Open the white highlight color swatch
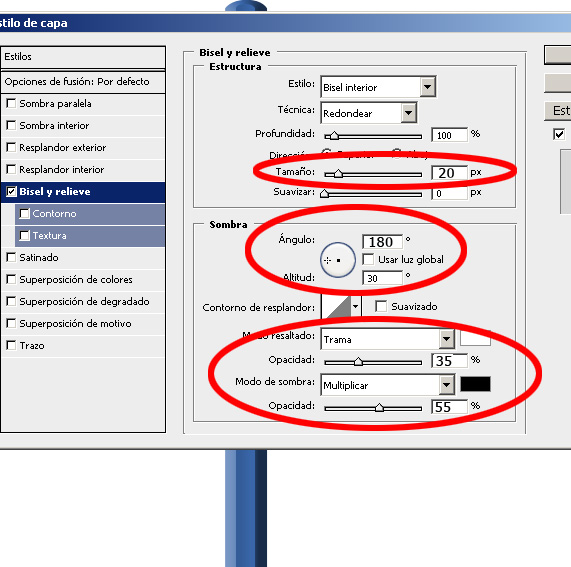571x567 pixels. click(x=475, y=338)
